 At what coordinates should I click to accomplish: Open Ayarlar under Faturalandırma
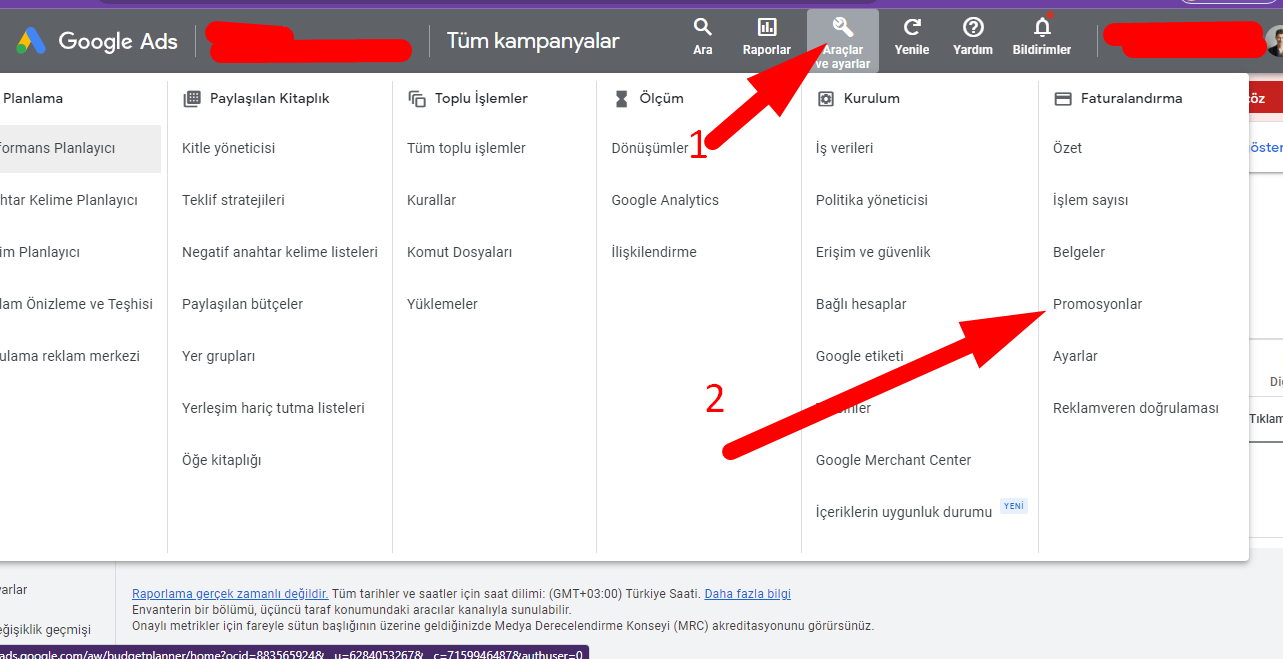pyautogui.click(x=1075, y=356)
